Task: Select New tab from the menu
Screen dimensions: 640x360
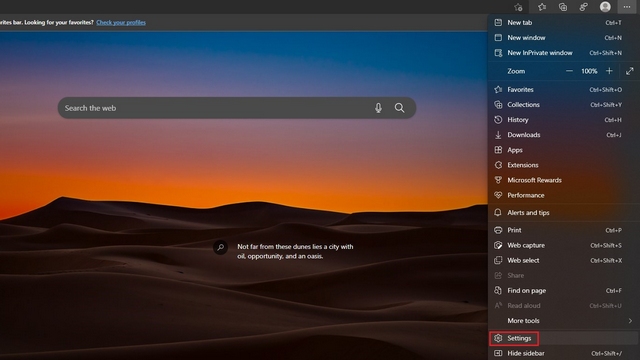Action: click(564, 22)
